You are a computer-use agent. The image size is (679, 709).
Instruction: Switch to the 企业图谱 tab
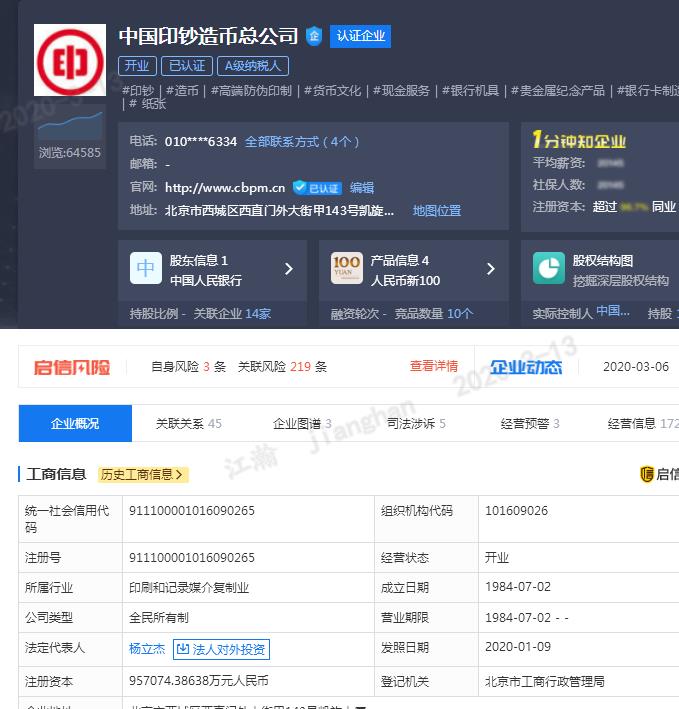click(x=302, y=424)
